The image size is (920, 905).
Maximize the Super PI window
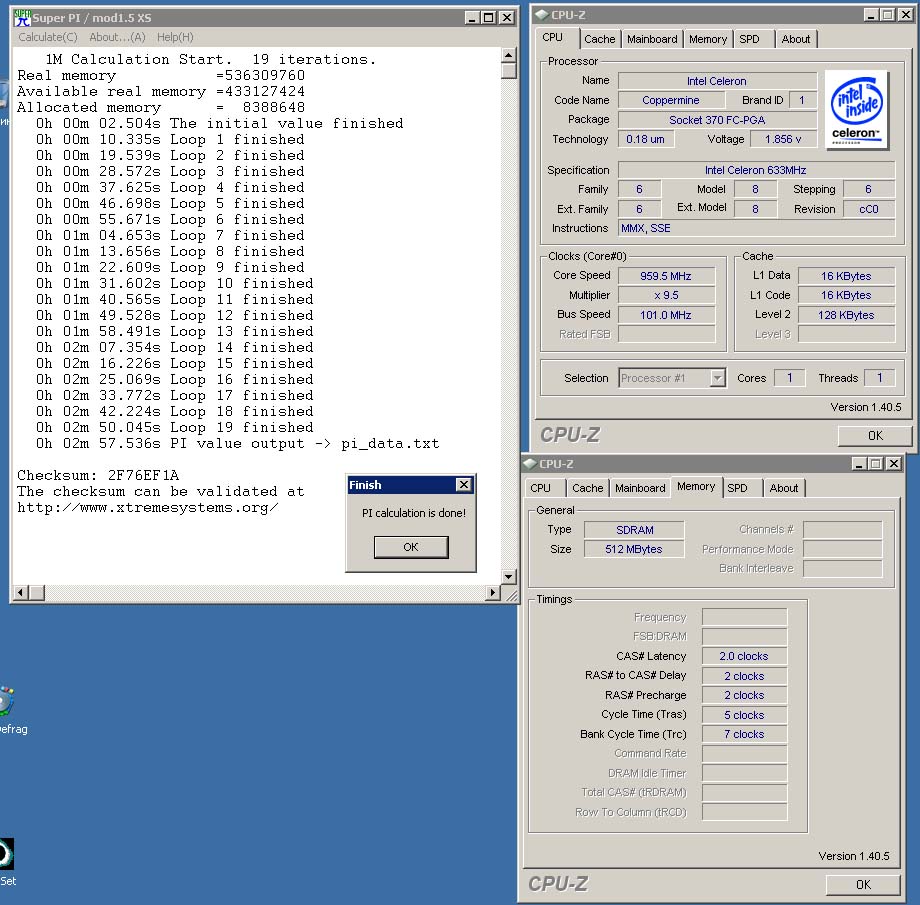pos(488,18)
